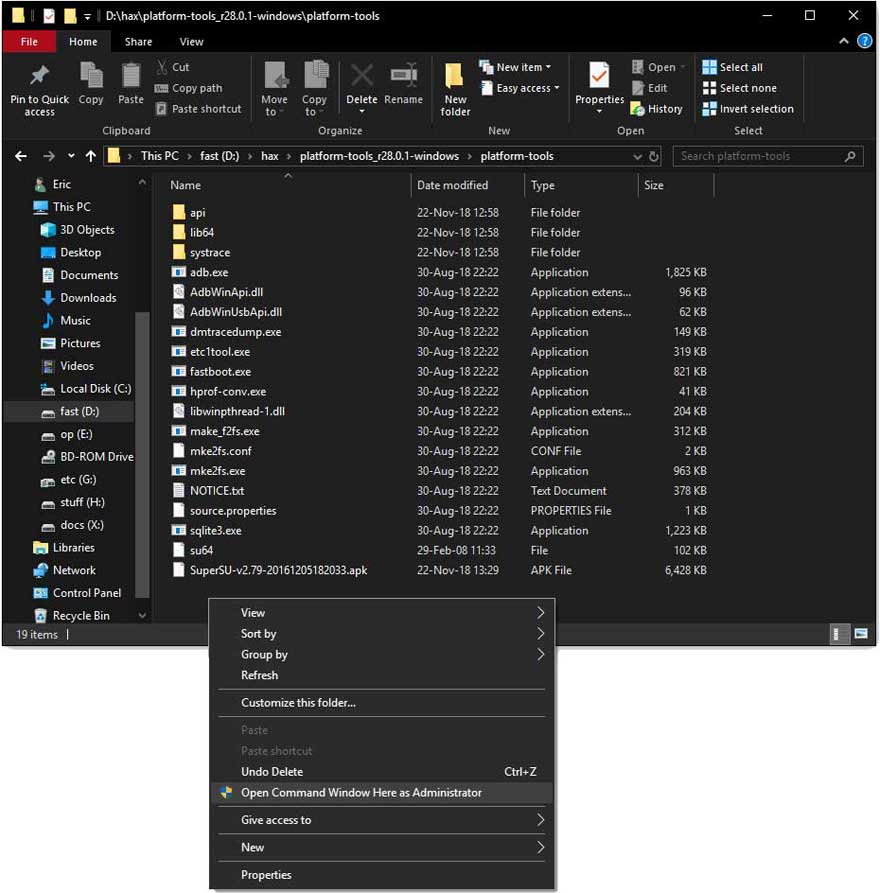Open the recent locations dropdown
880x893 pixels.
pos(71,155)
